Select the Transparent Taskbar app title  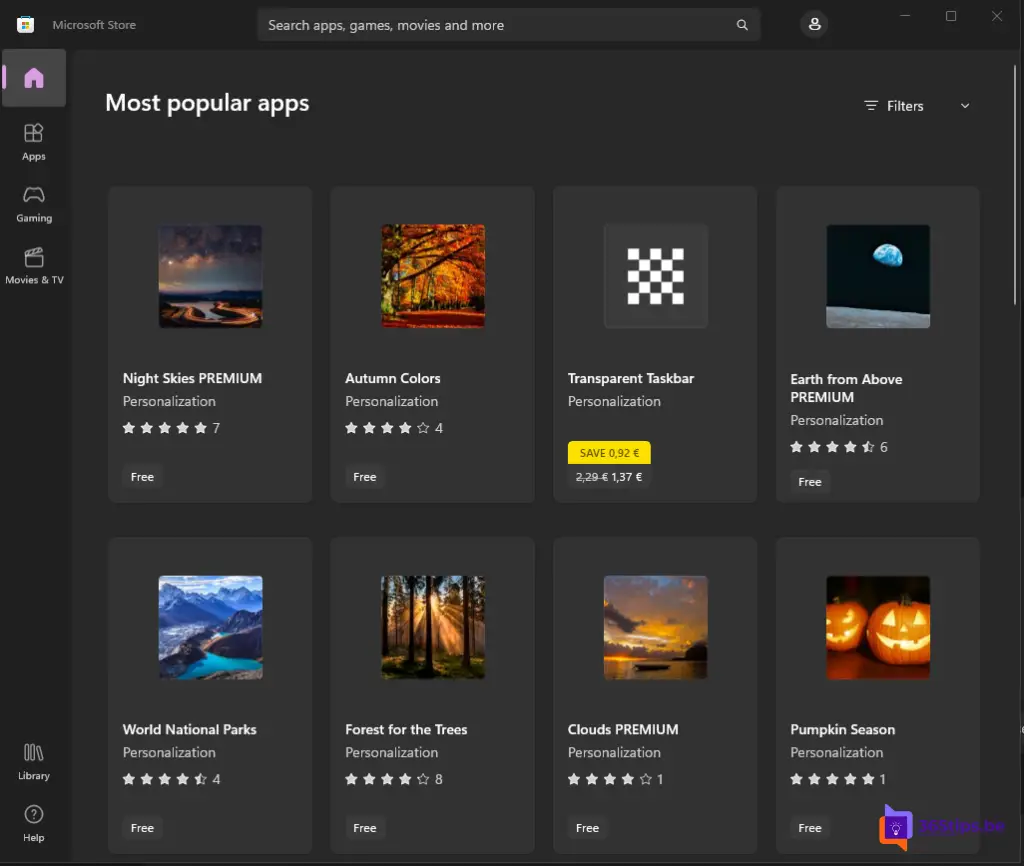coord(630,378)
